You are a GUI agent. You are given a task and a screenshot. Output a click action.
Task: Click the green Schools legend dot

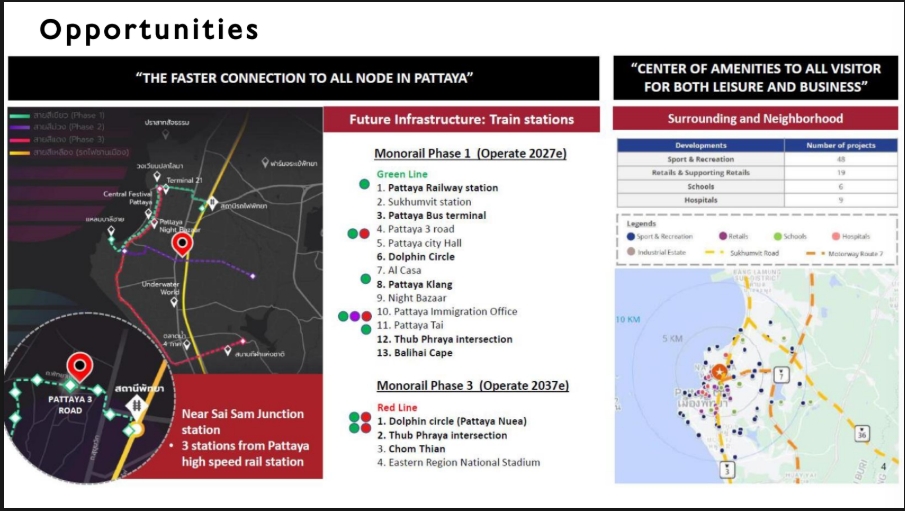tap(778, 237)
